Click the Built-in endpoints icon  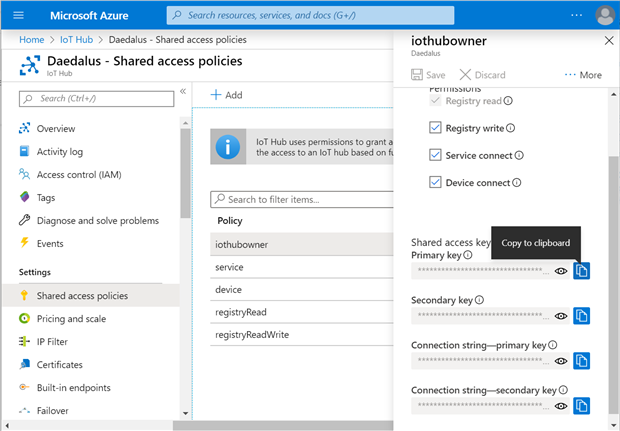(24, 387)
